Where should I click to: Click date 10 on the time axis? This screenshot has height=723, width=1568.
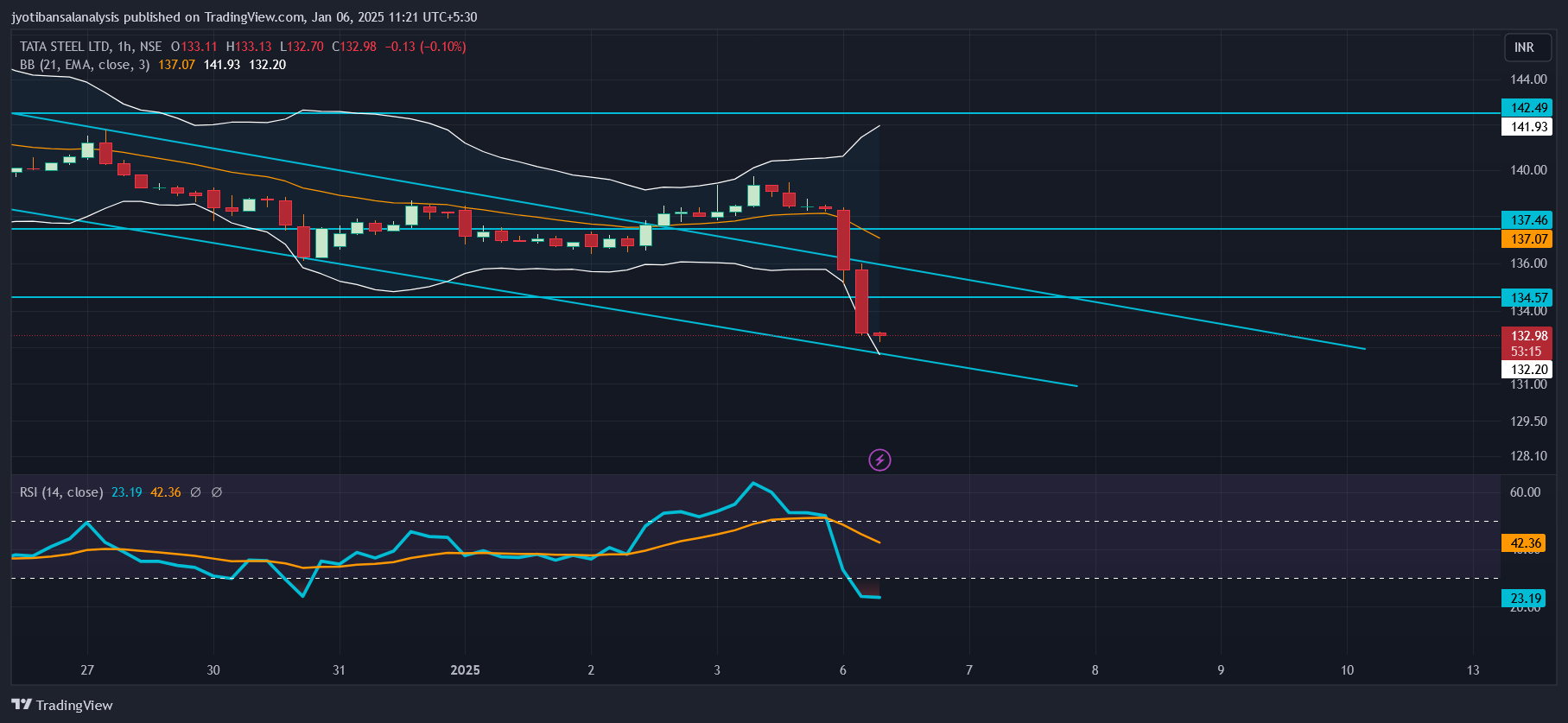(x=1347, y=670)
